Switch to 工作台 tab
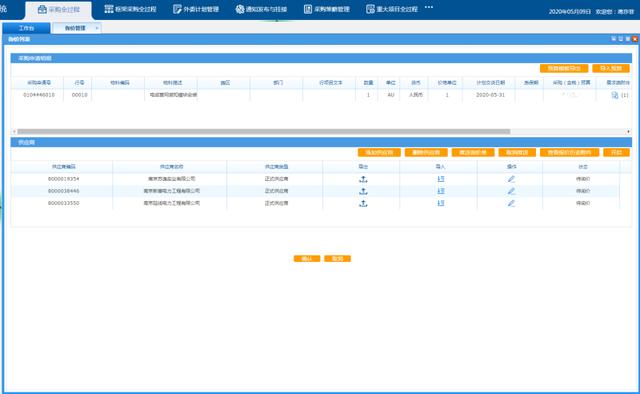Viewport: 640px width, 394px height. (27, 28)
